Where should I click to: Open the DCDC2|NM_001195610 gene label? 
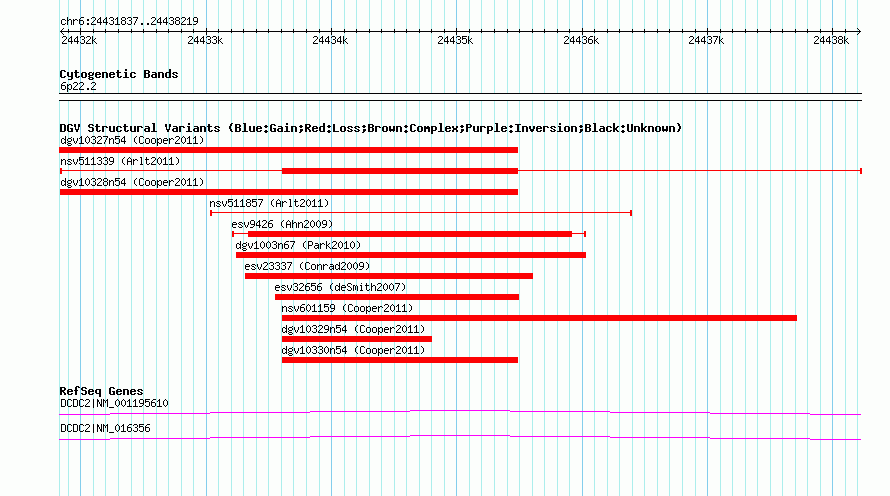tap(114, 403)
